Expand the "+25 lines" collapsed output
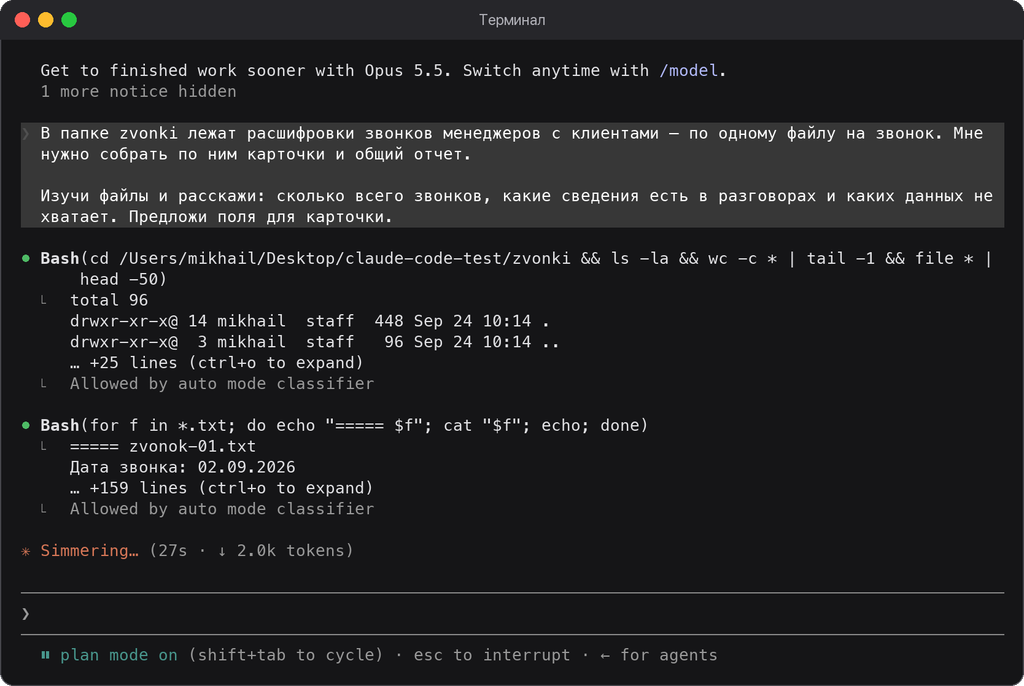Screen dimensions: 1024x686 [x=216, y=363]
